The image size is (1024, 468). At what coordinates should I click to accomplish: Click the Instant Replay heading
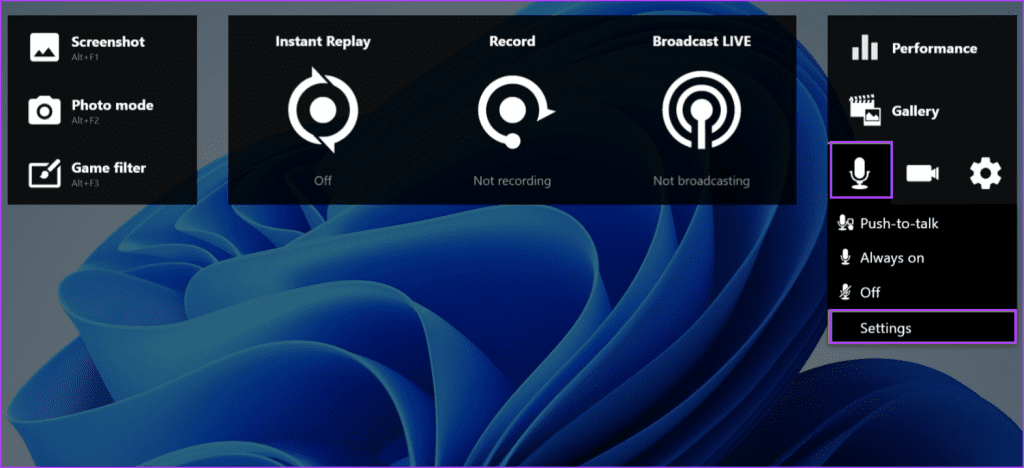point(323,42)
